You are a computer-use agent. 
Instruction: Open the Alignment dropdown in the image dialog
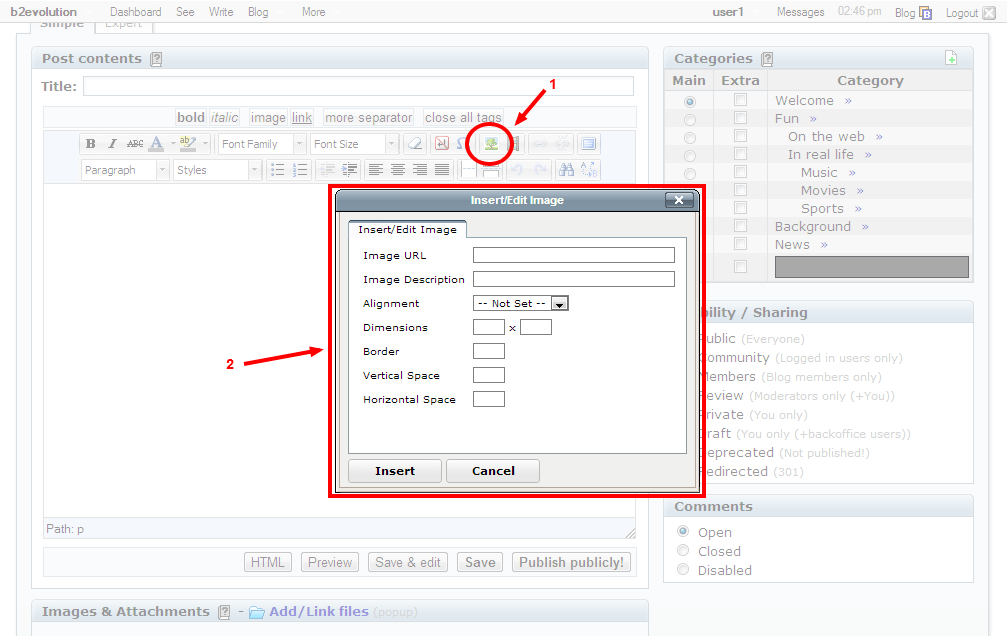(560, 303)
